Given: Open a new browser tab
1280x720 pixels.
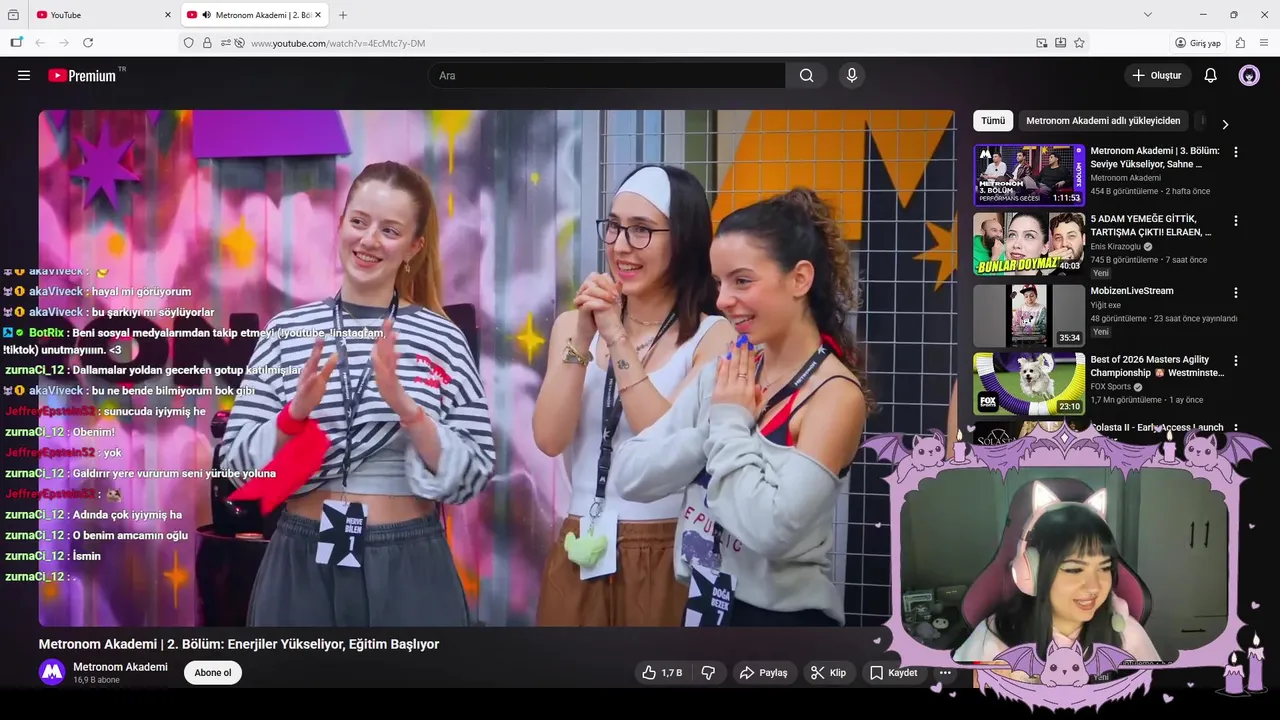Looking at the screenshot, I should pos(343,15).
